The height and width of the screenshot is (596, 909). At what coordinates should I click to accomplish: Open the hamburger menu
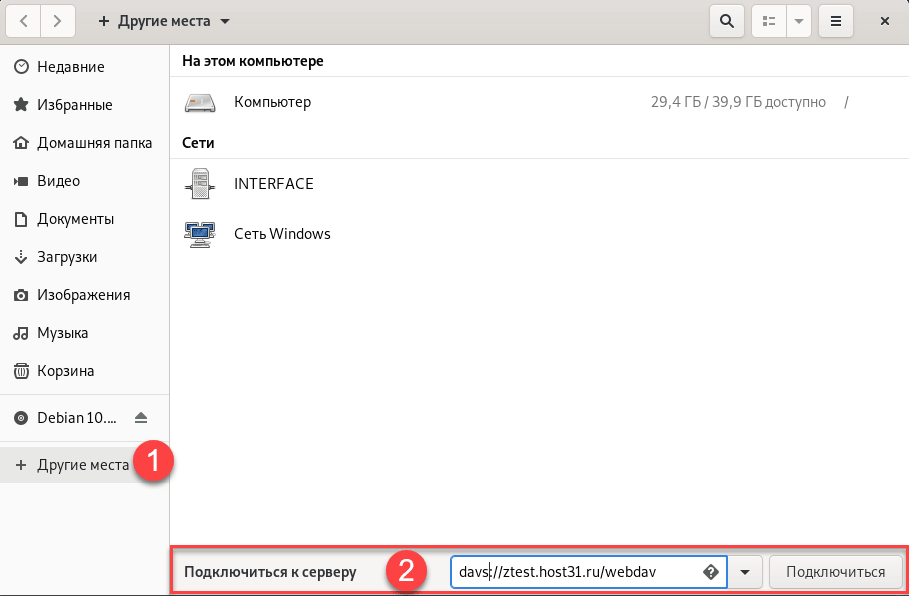[835, 21]
